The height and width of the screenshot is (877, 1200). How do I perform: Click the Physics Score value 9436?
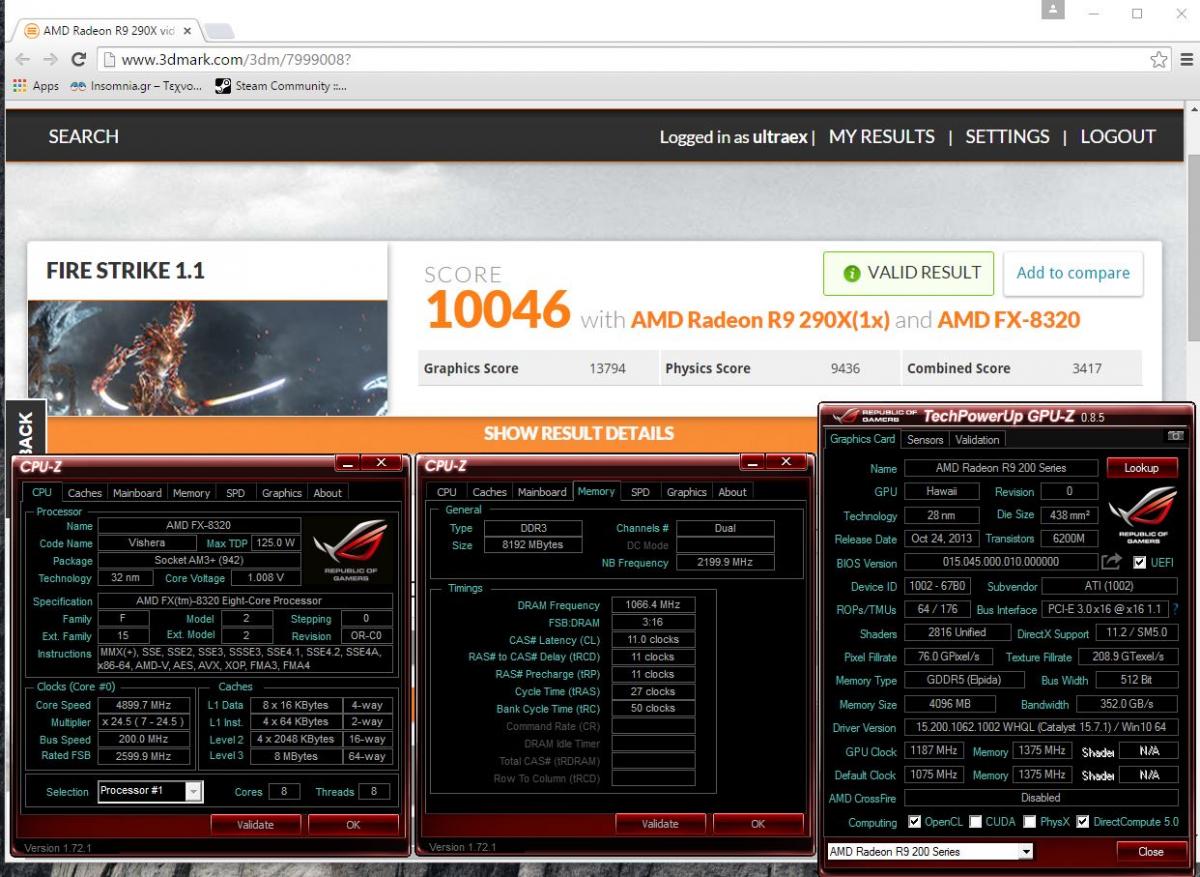coord(845,368)
